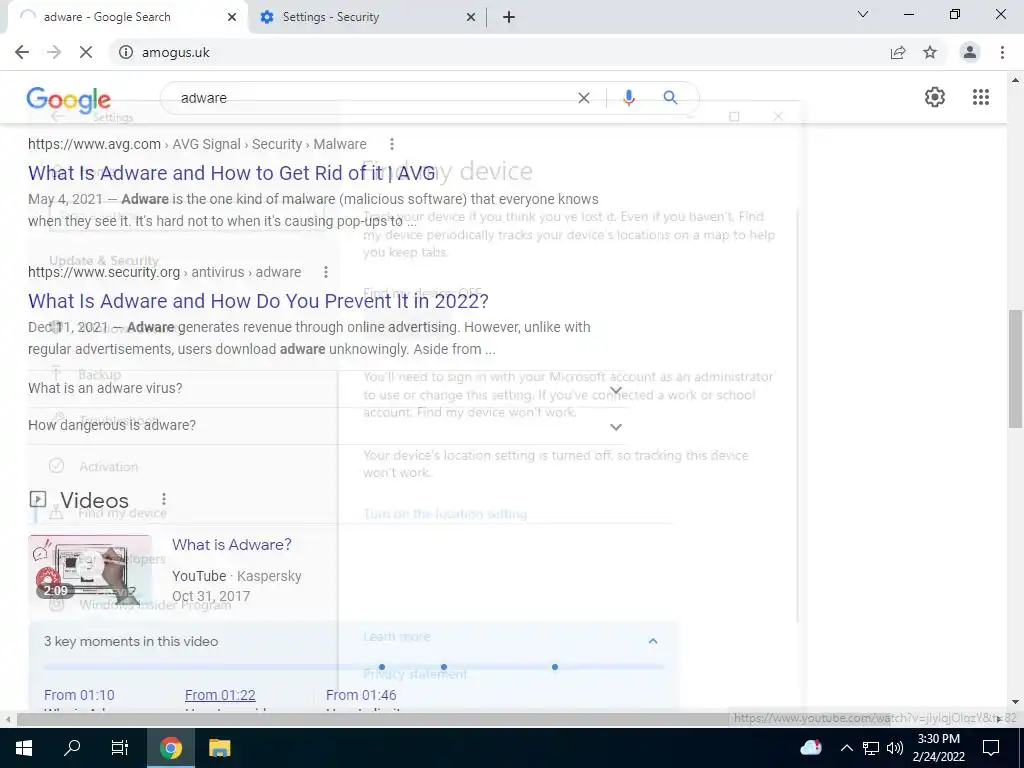The image size is (1024, 768).
Task: Jump to key moment From 01:22
Action: click(x=220, y=695)
